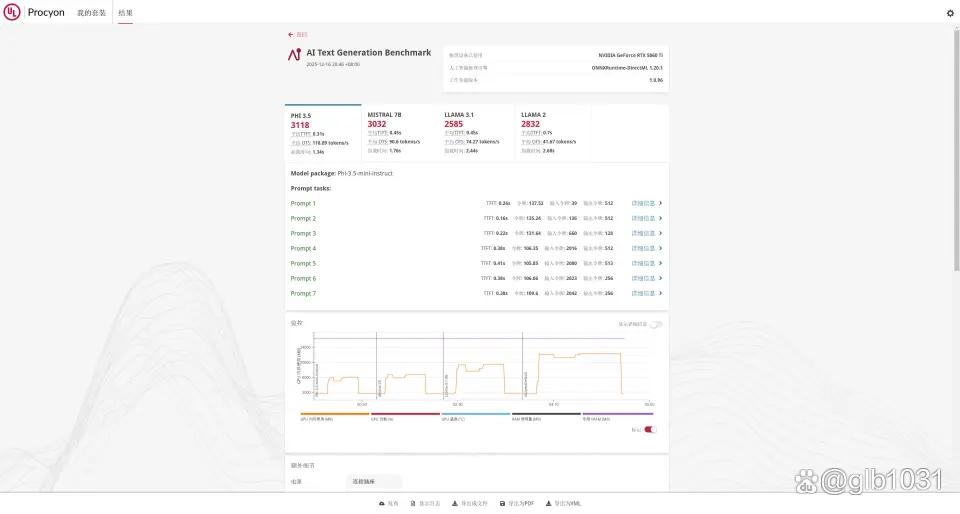Click the Prompt 6 row label
Screen dimensions: 960x514
tap(303, 278)
